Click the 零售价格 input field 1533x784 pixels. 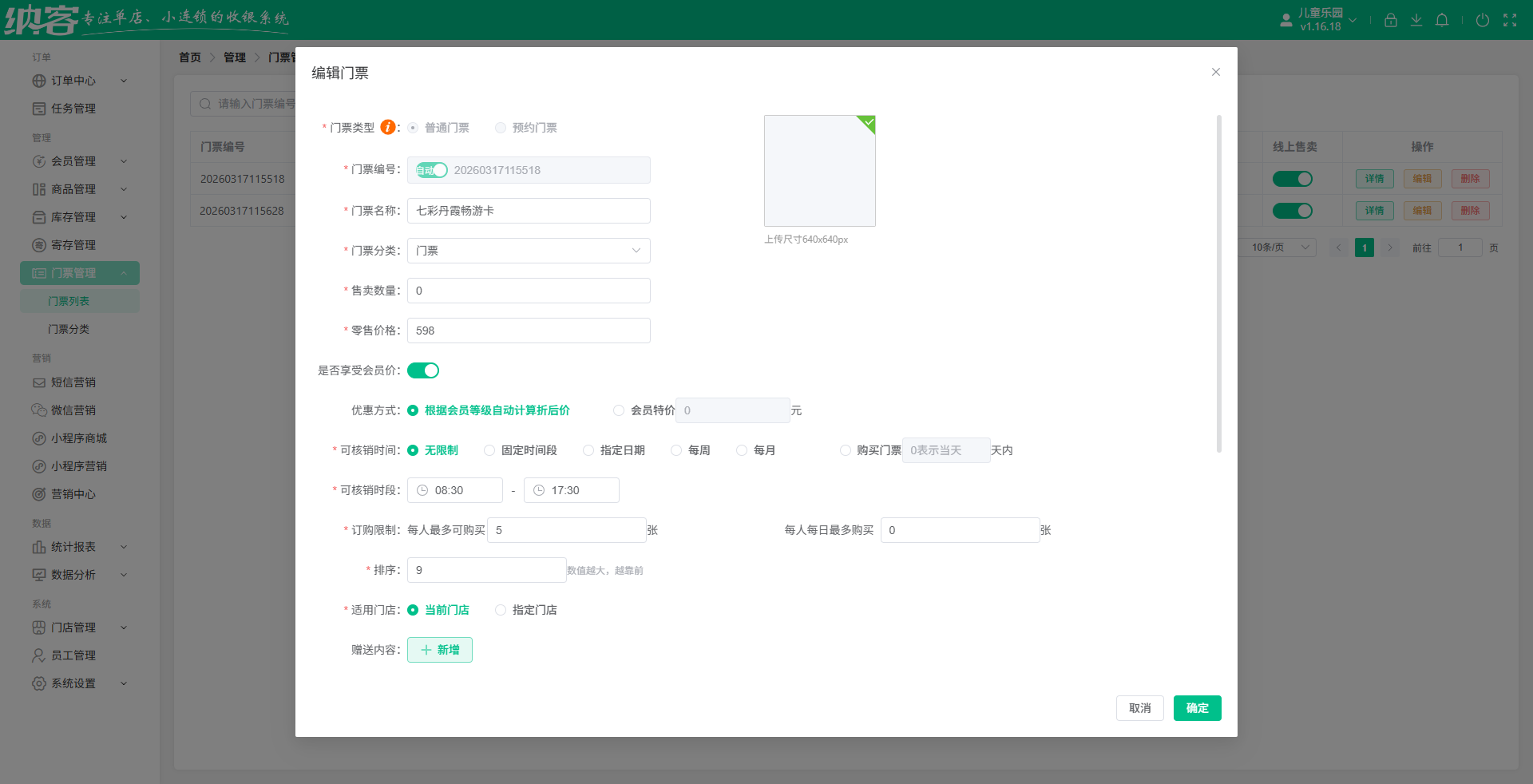click(529, 331)
